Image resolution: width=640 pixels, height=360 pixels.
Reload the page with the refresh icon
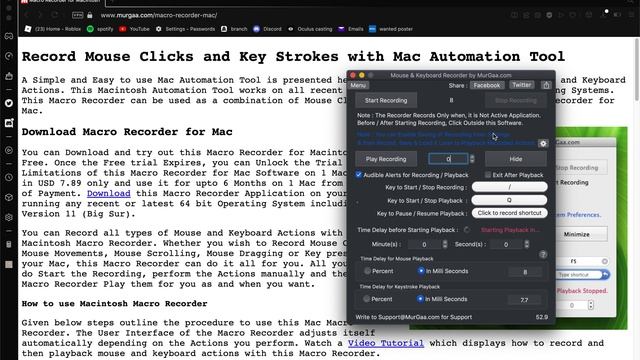tap(55, 15)
